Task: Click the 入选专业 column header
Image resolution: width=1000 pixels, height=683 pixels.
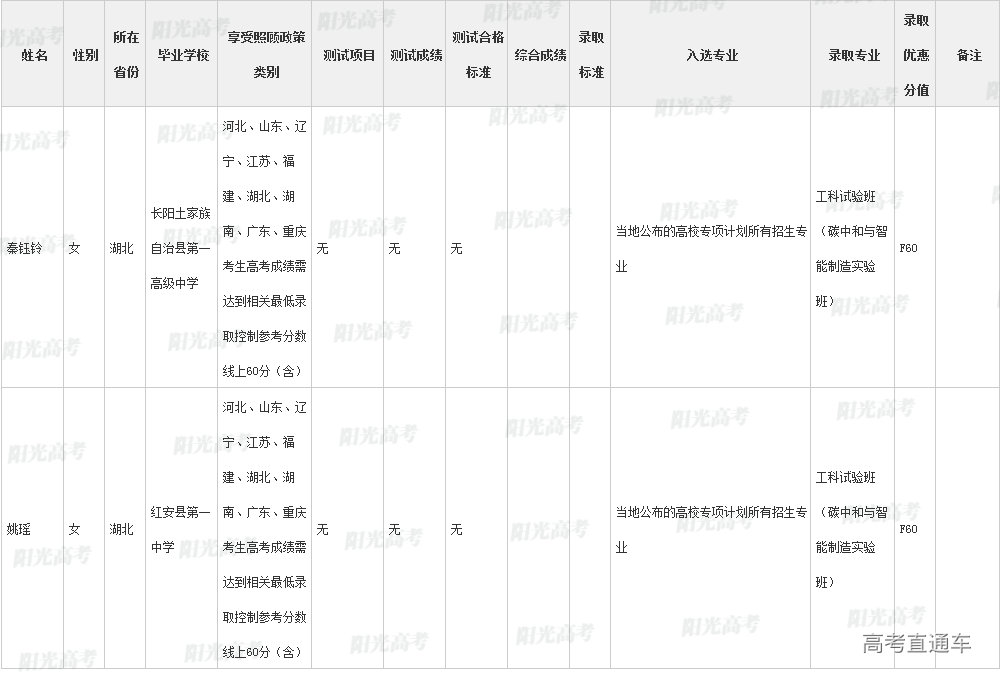Action: (x=711, y=56)
